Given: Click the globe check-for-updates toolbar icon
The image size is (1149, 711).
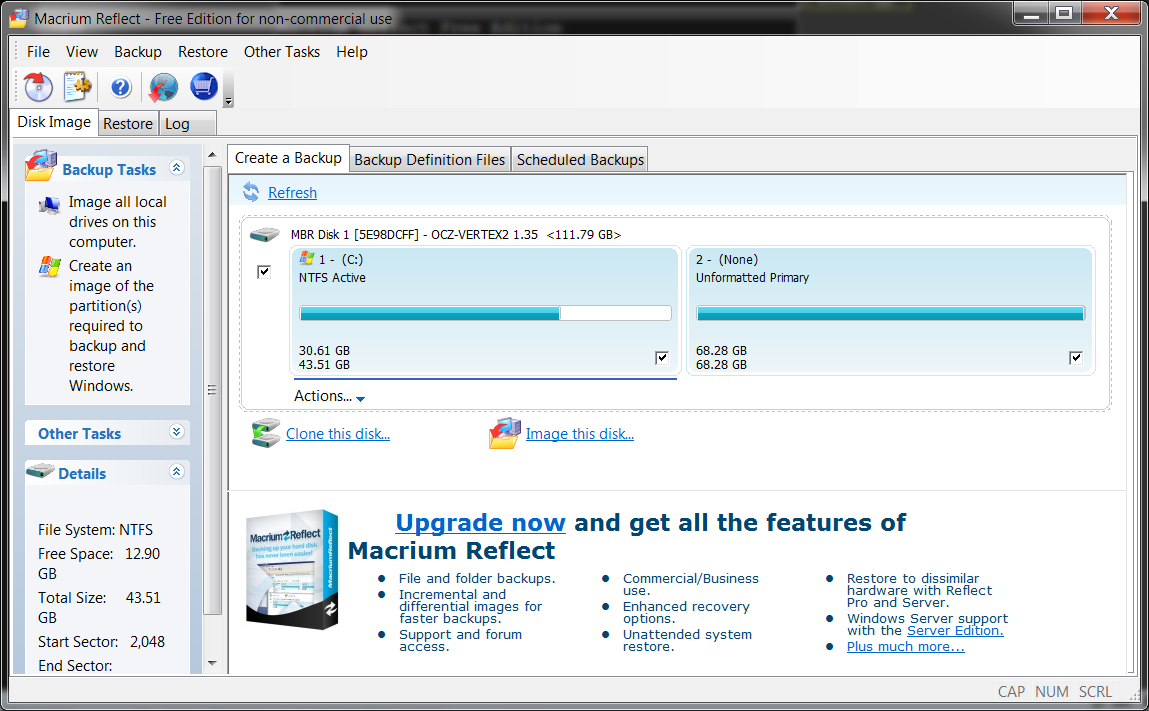Looking at the screenshot, I should 163,87.
